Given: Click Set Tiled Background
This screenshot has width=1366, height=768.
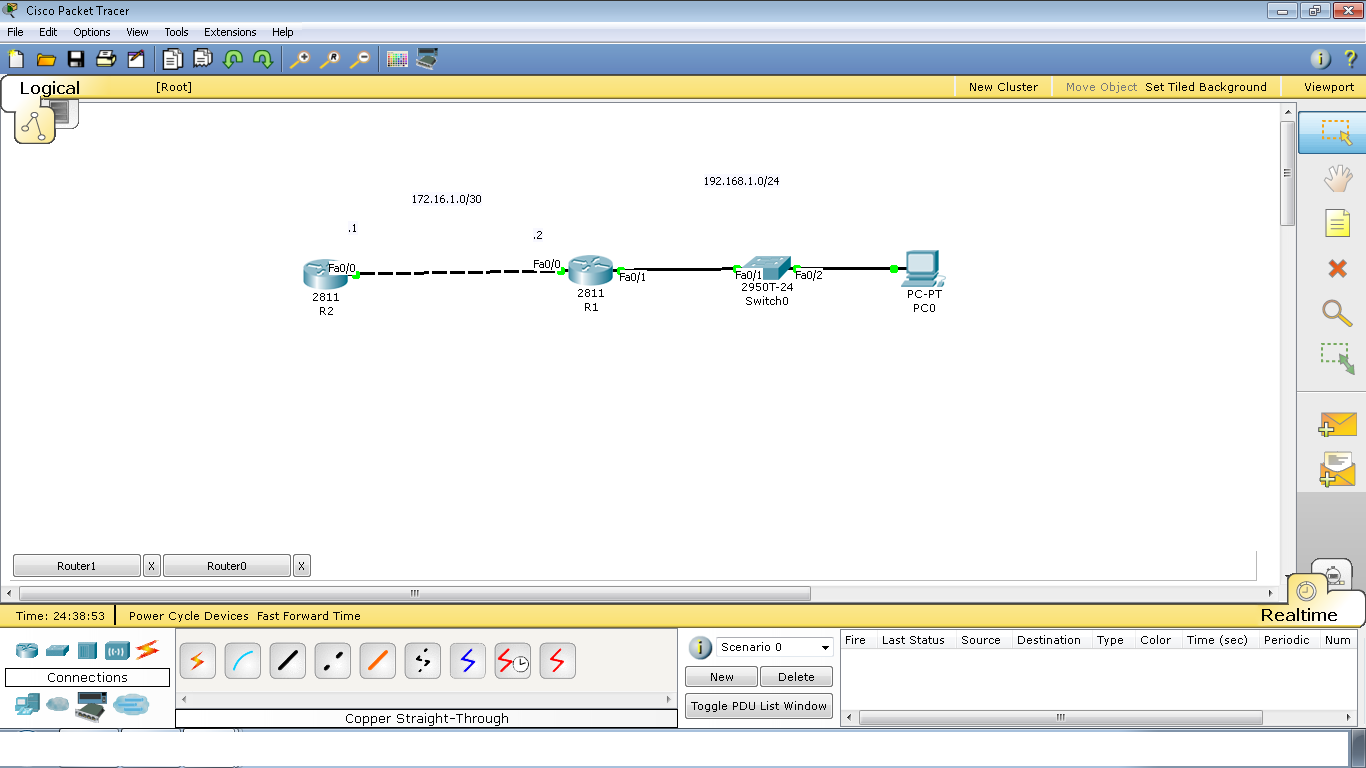Looking at the screenshot, I should pyautogui.click(x=1206, y=87).
